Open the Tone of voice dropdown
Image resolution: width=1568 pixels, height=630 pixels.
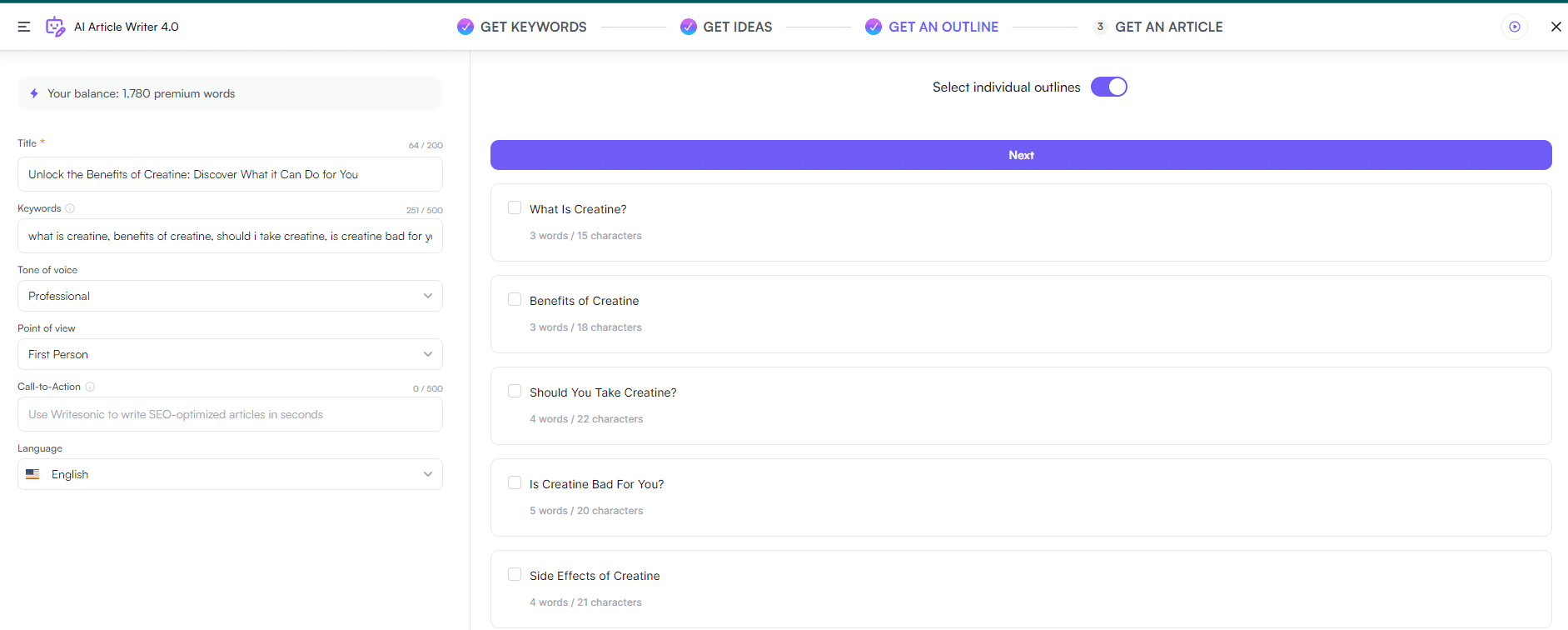[230, 296]
